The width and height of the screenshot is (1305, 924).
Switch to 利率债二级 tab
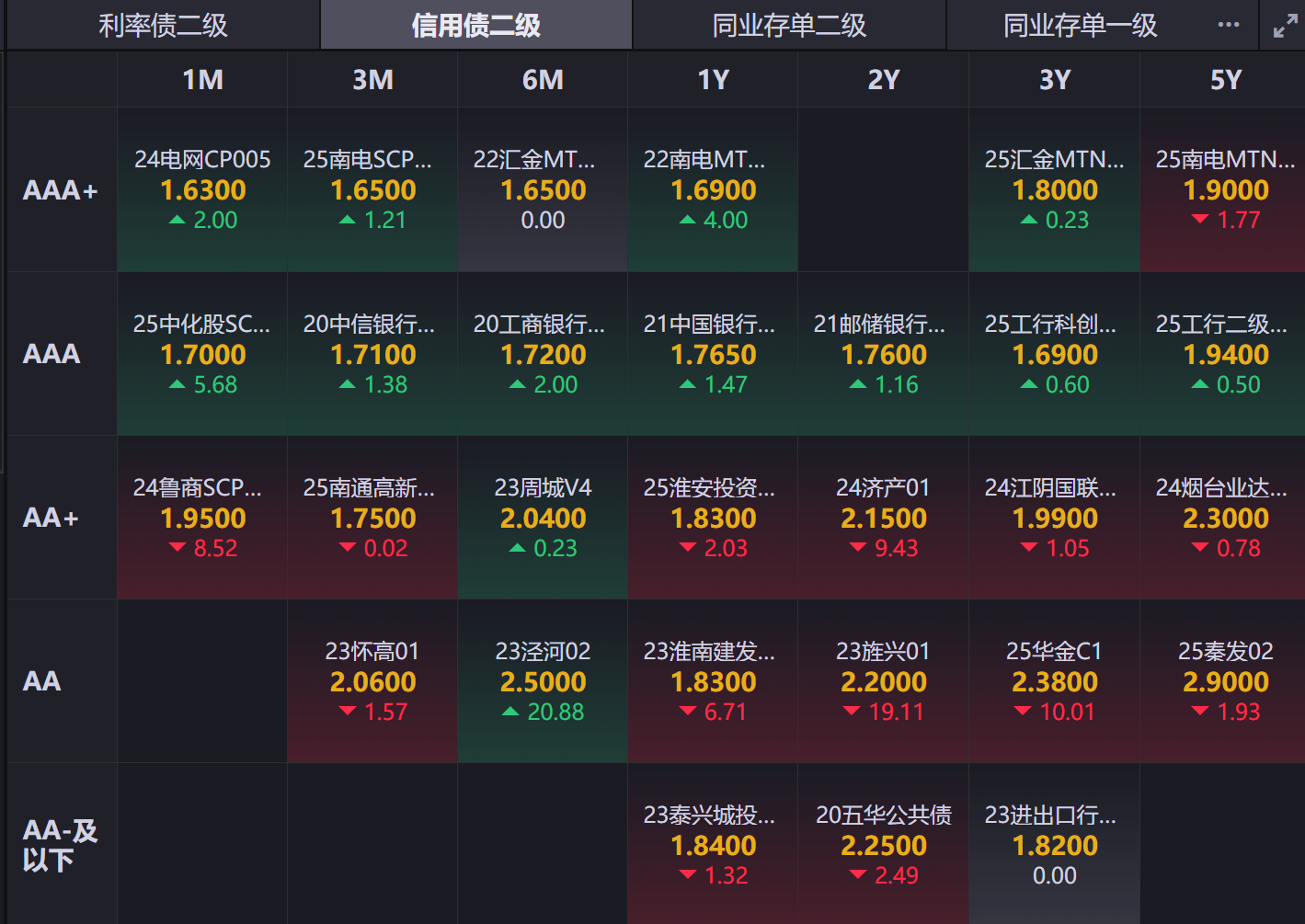[x=164, y=25]
